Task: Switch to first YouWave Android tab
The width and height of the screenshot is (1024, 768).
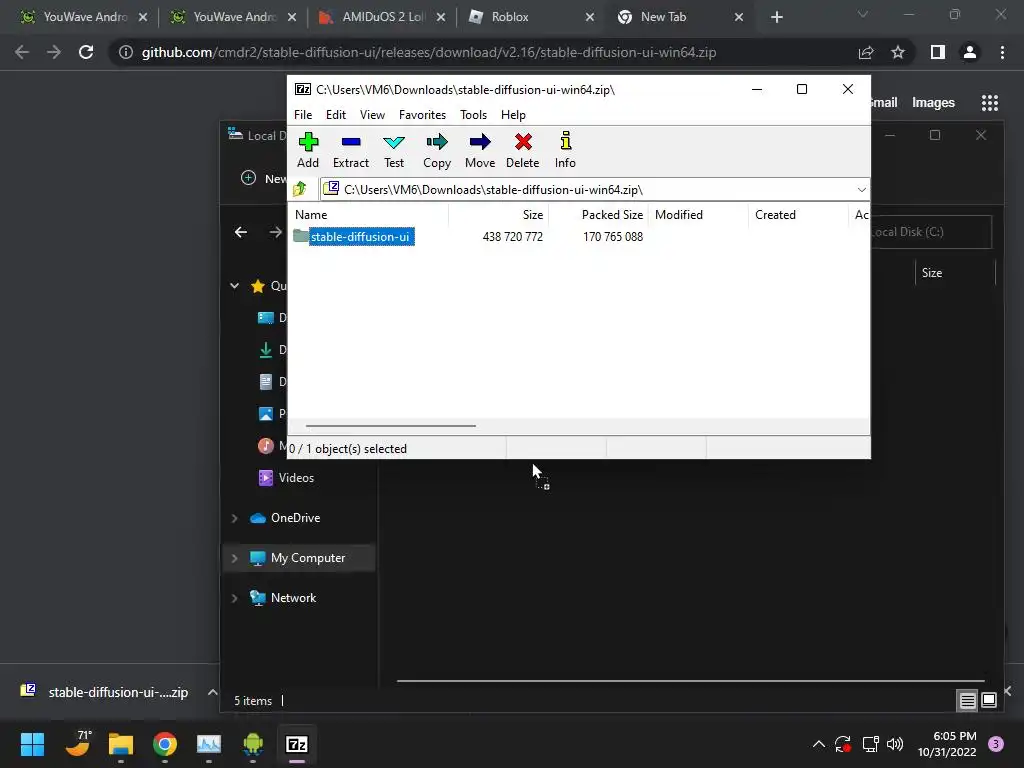Action: 84,17
